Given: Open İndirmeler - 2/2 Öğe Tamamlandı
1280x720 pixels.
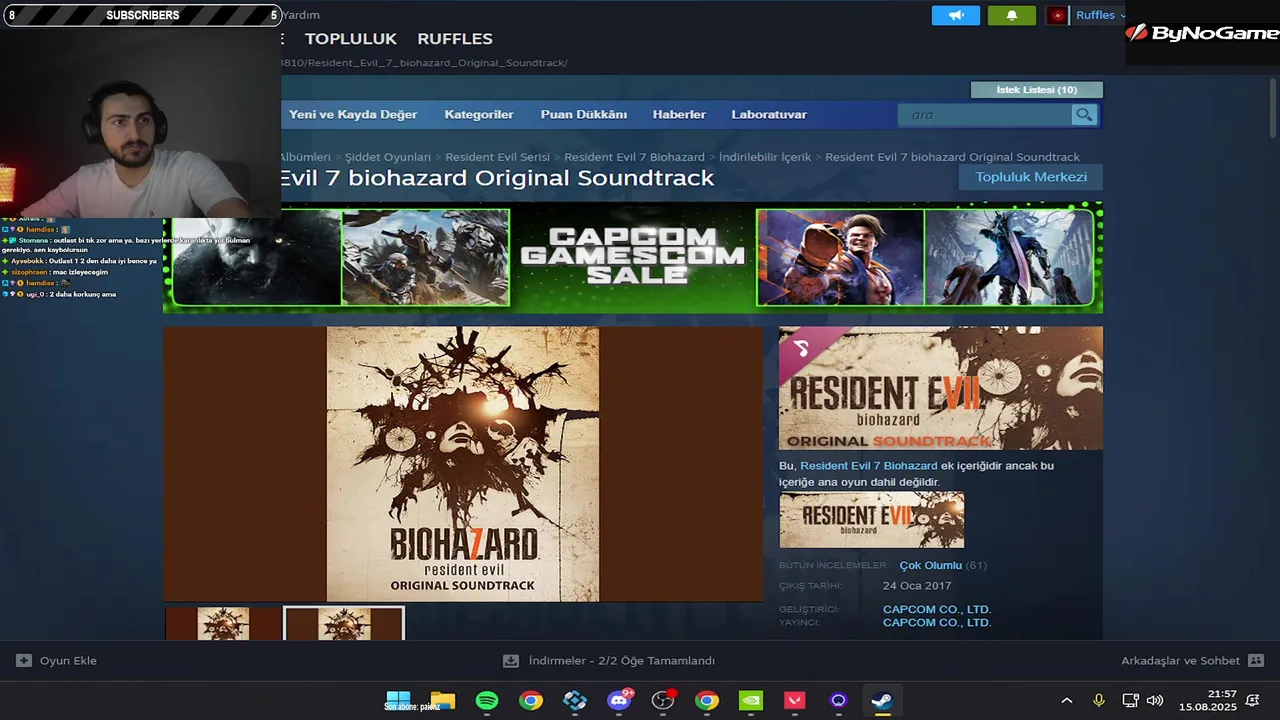Looking at the screenshot, I should (622, 661).
